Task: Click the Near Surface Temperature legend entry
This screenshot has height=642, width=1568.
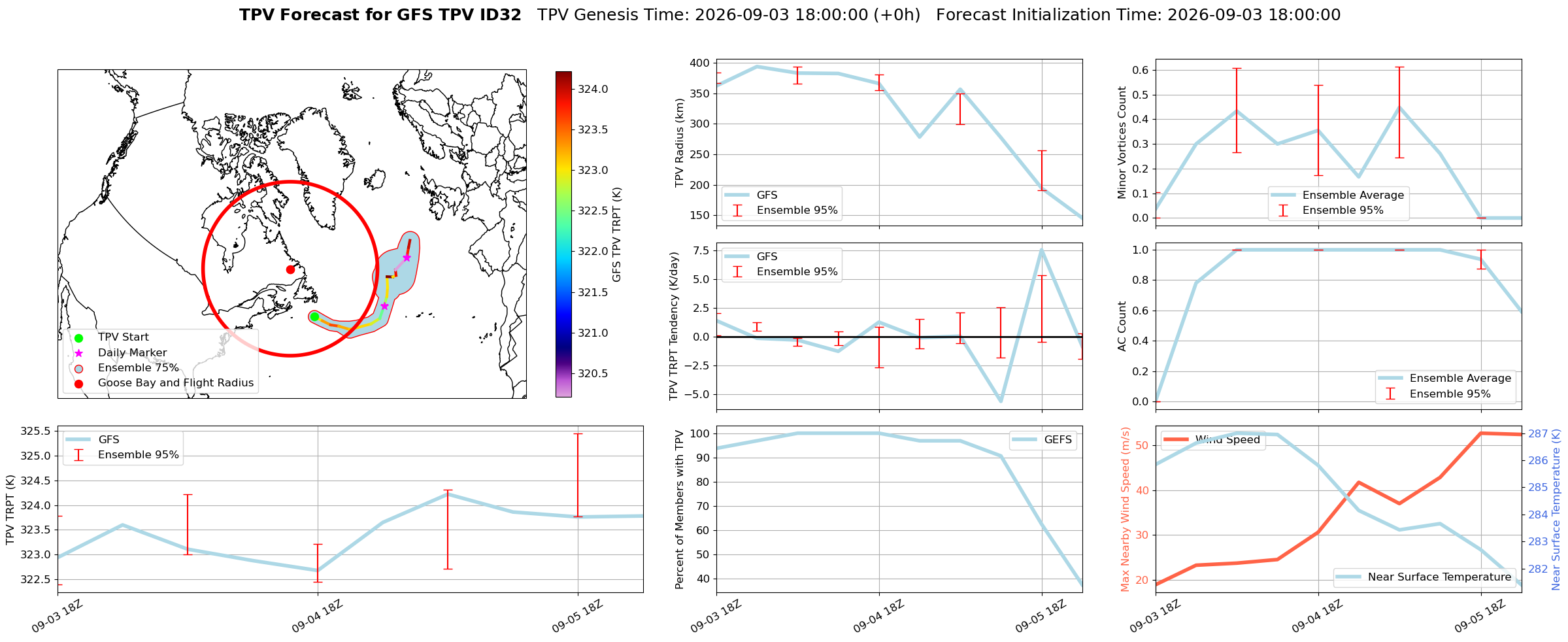Action: click(x=1424, y=577)
